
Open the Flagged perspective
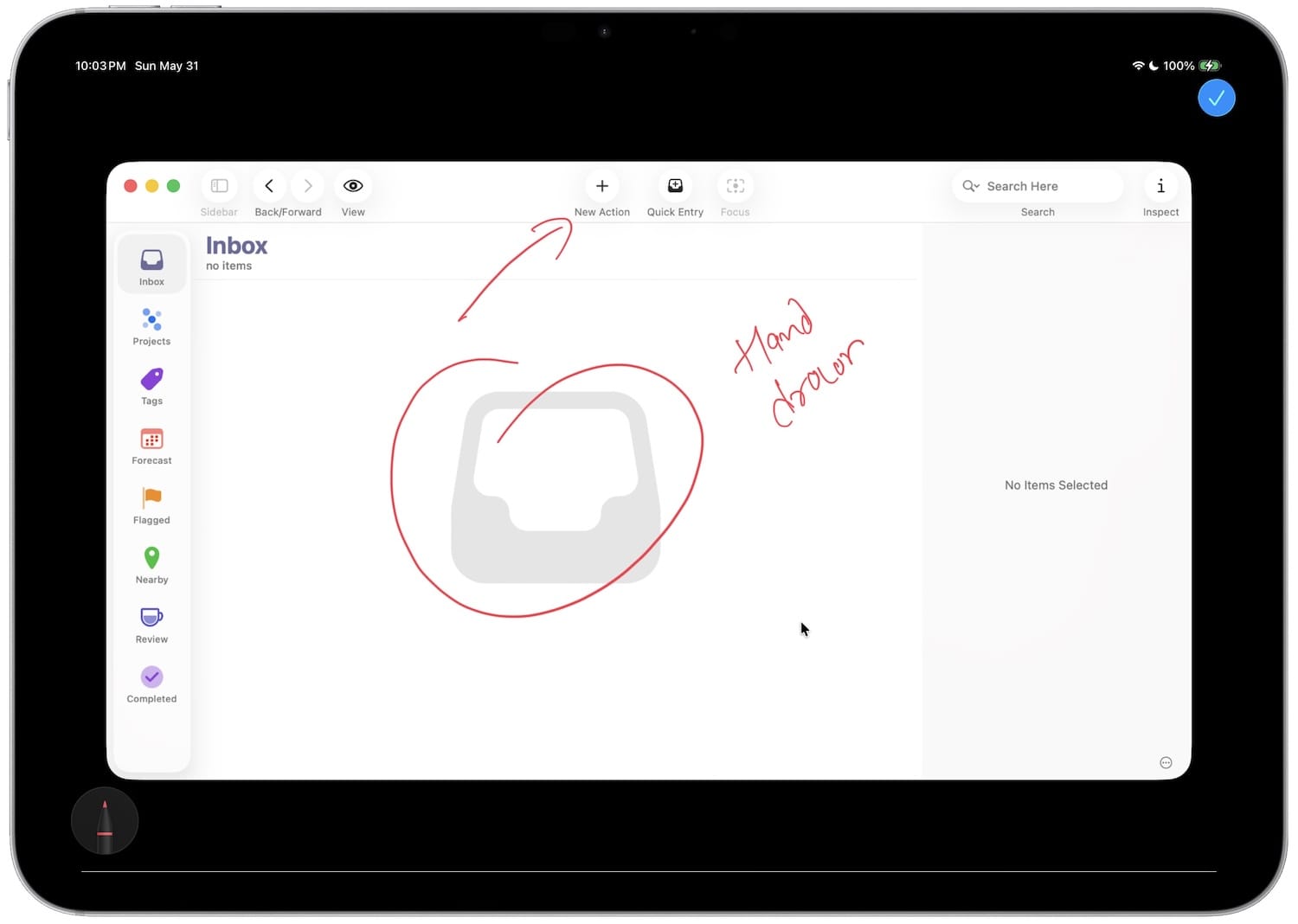tap(151, 505)
